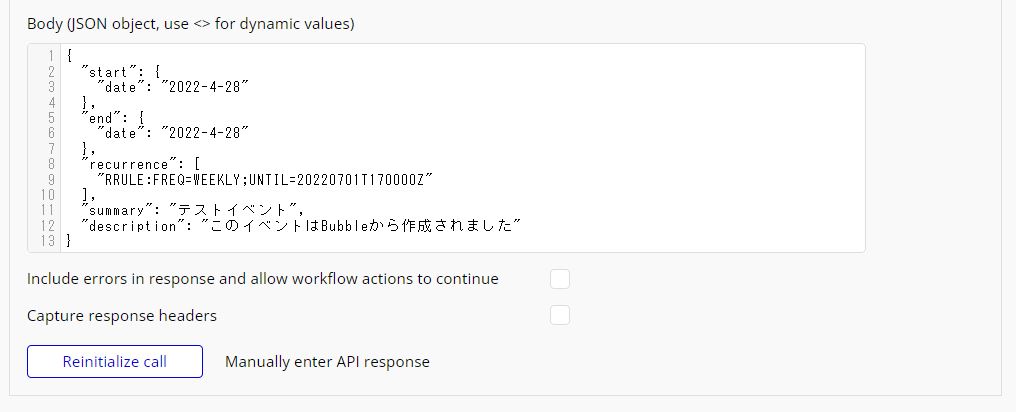Click the closing brace on line 13
This screenshot has height=412, width=1016.
coord(68,241)
